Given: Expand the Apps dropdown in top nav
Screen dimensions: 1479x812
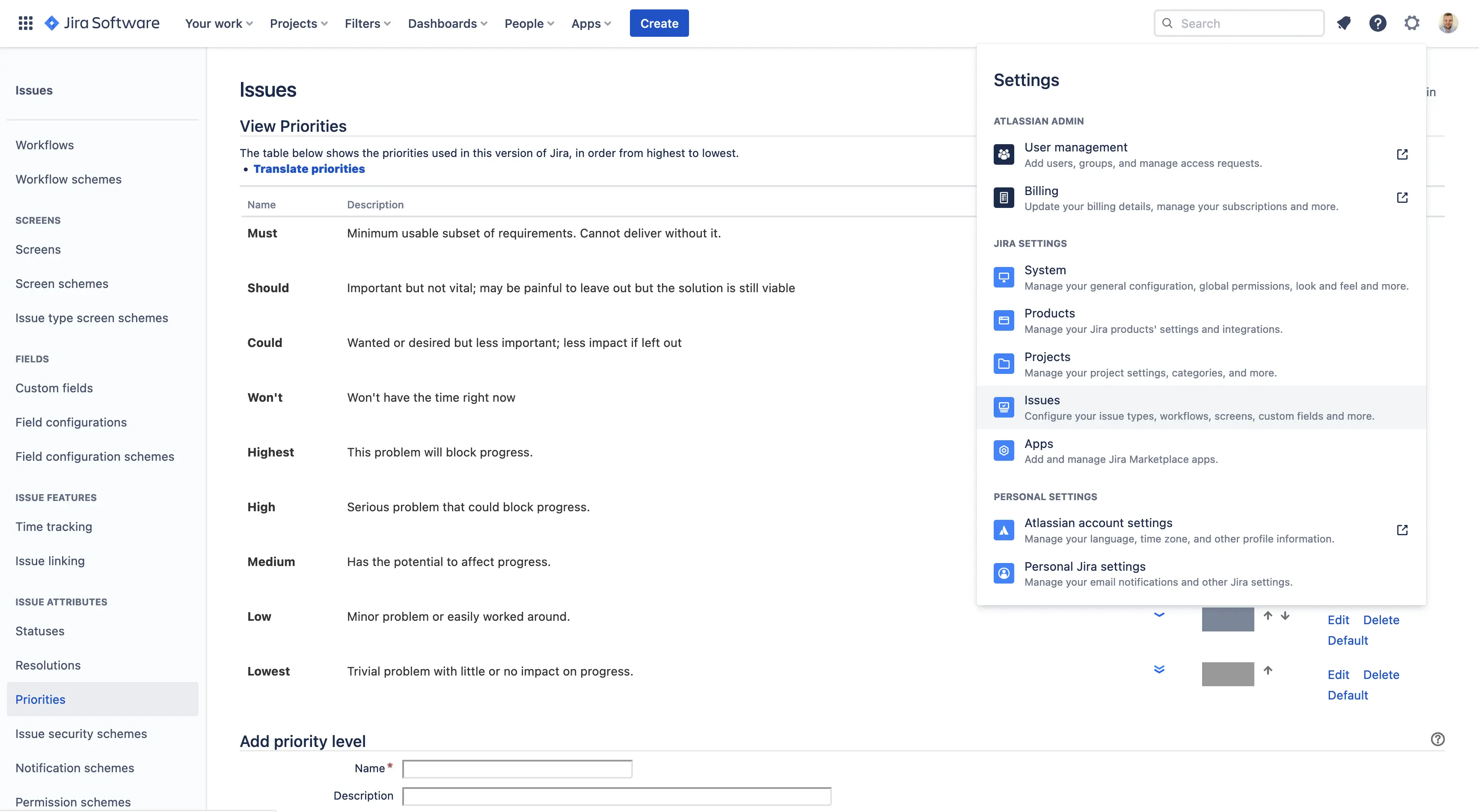Looking at the screenshot, I should [591, 24].
